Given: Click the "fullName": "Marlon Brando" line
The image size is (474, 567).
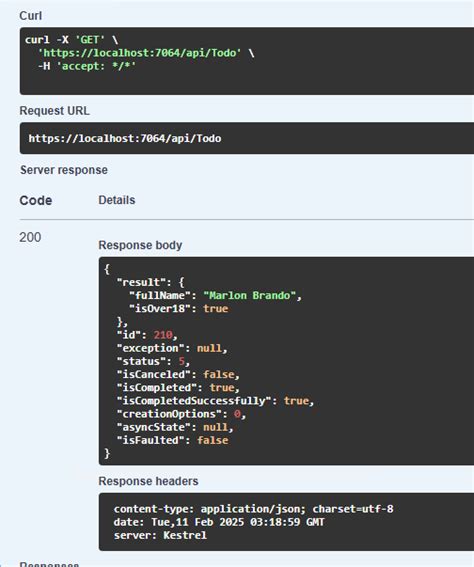Looking at the screenshot, I should click(215, 295).
